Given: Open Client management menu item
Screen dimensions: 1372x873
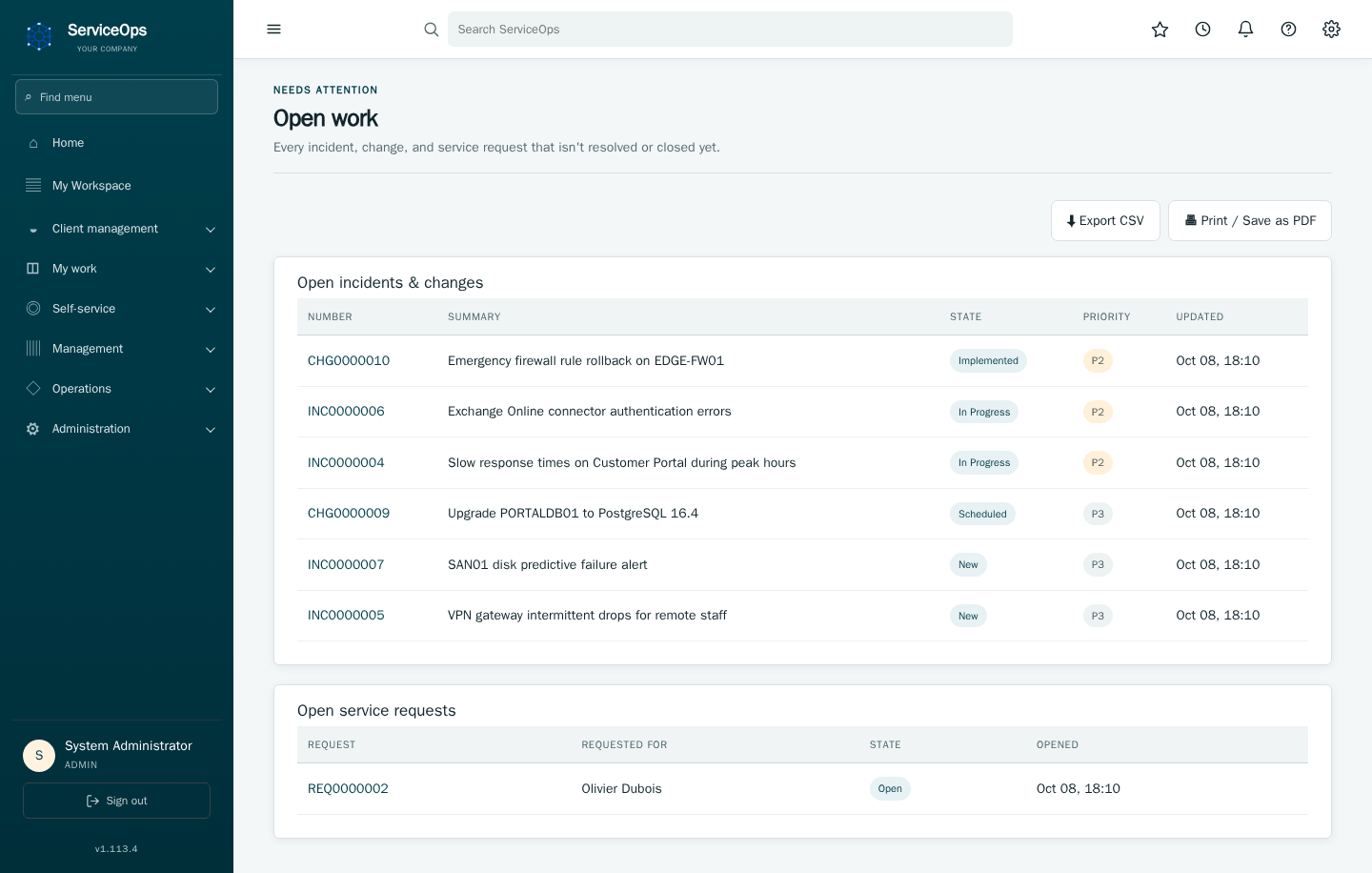Looking at the screenshot, I should coord(116,229).
